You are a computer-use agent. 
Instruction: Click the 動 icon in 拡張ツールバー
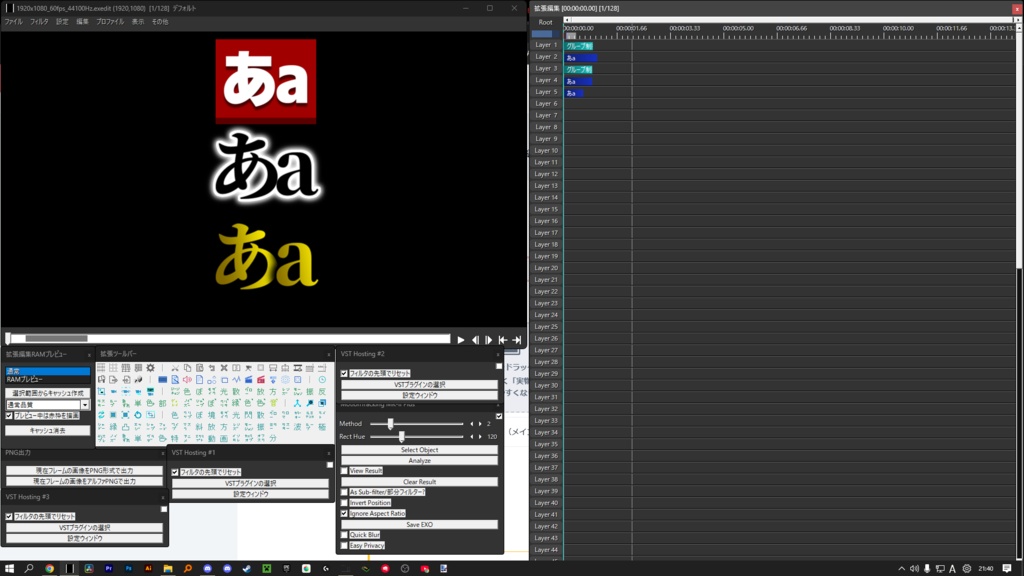[212, 438]
